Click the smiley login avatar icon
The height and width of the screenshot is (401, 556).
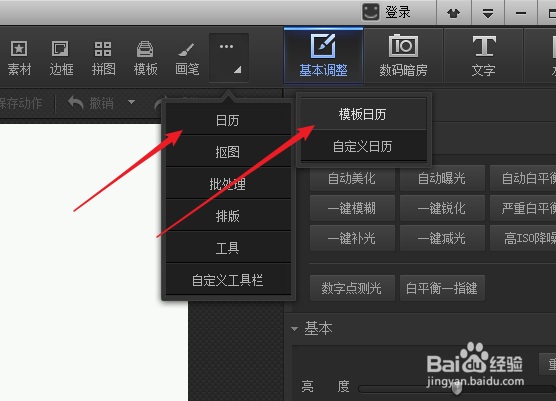(x=371, y=12)
